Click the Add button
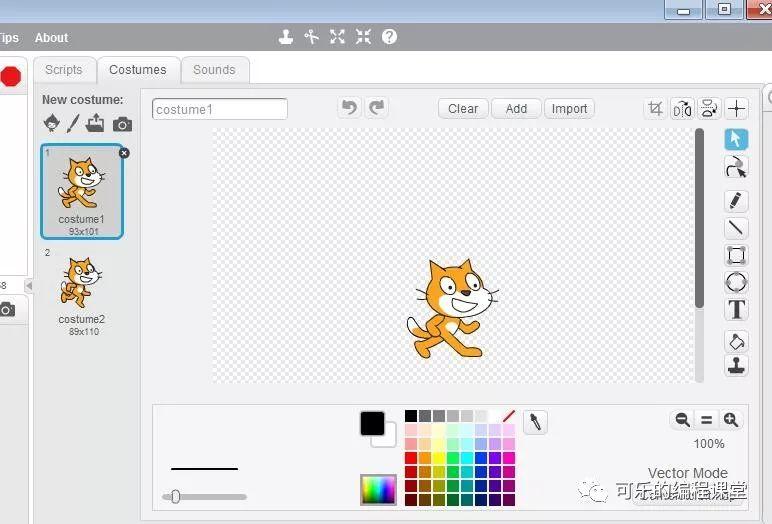Viewport: 772px width, 524px height. click(516, 108)
